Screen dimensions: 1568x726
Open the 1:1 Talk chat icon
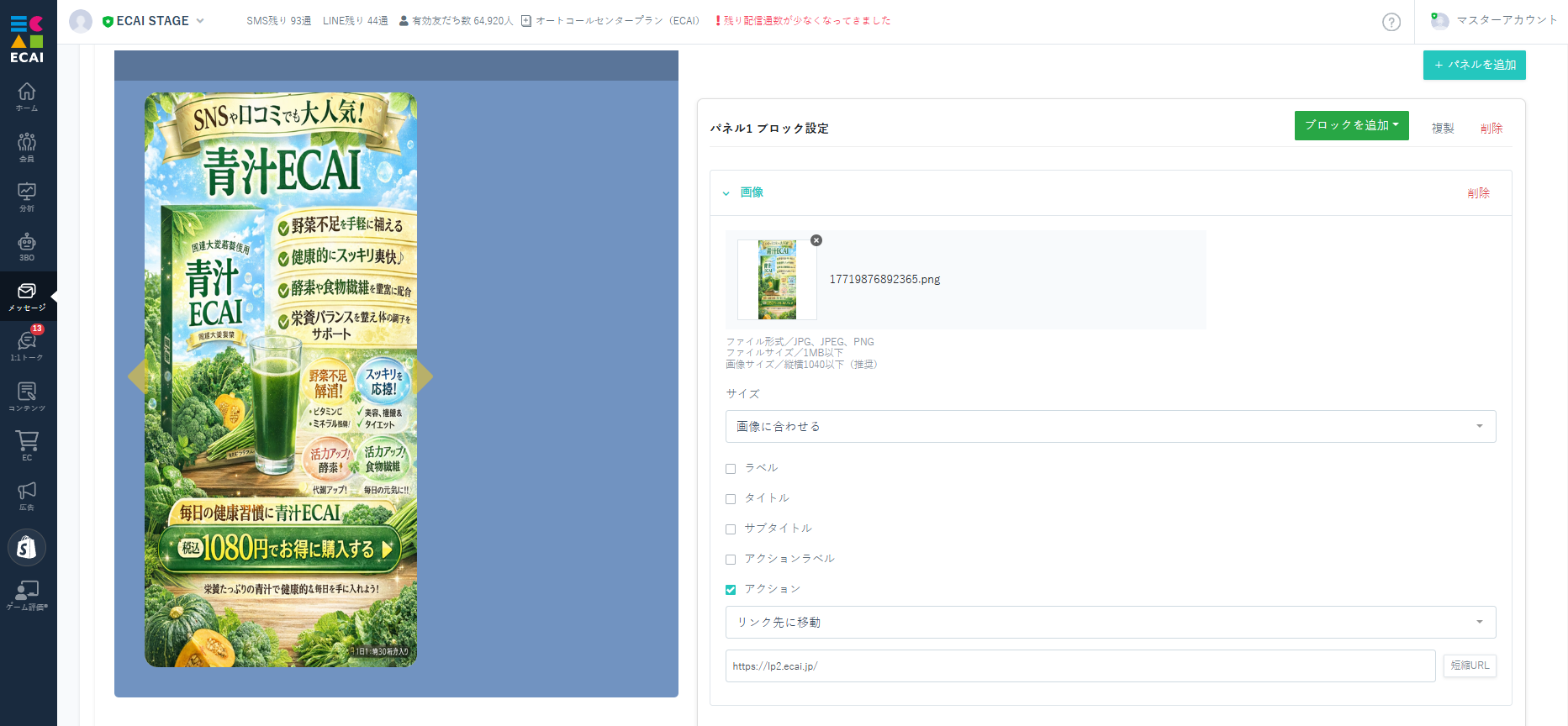click(x=27, y=345)
